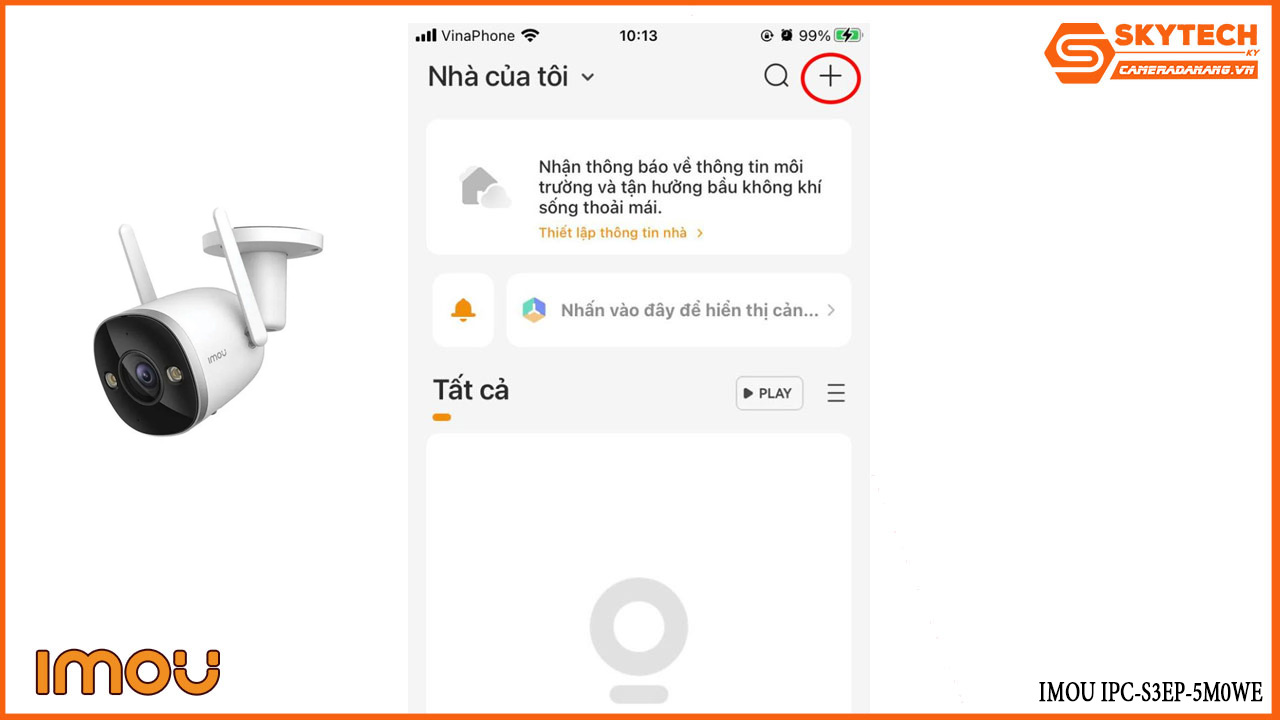The image size is (1280, 720).
Task: Tap the PLAY button
Action: [769, 393]
